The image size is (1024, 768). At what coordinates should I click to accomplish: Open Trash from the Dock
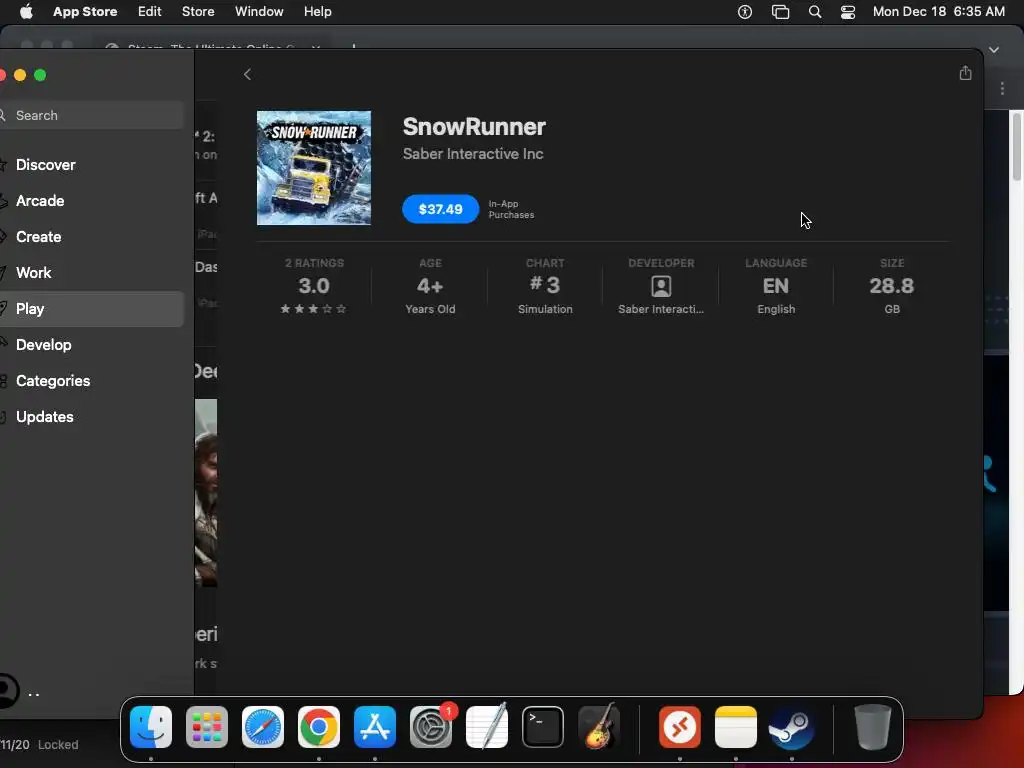(872, 727)
